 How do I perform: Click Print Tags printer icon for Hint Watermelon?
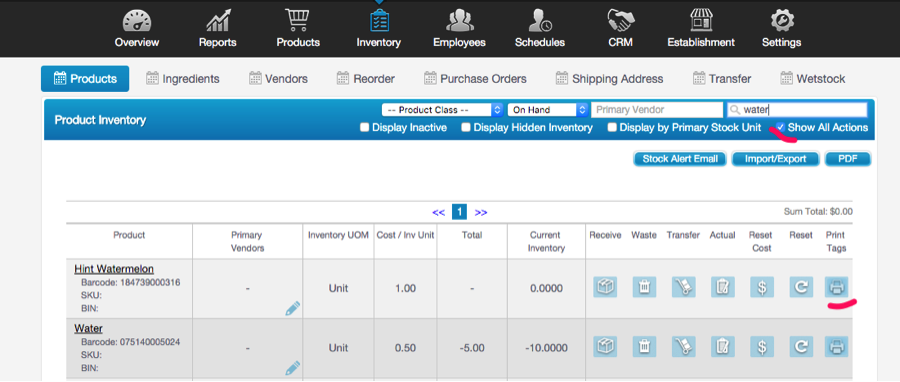tap(836, 286)
